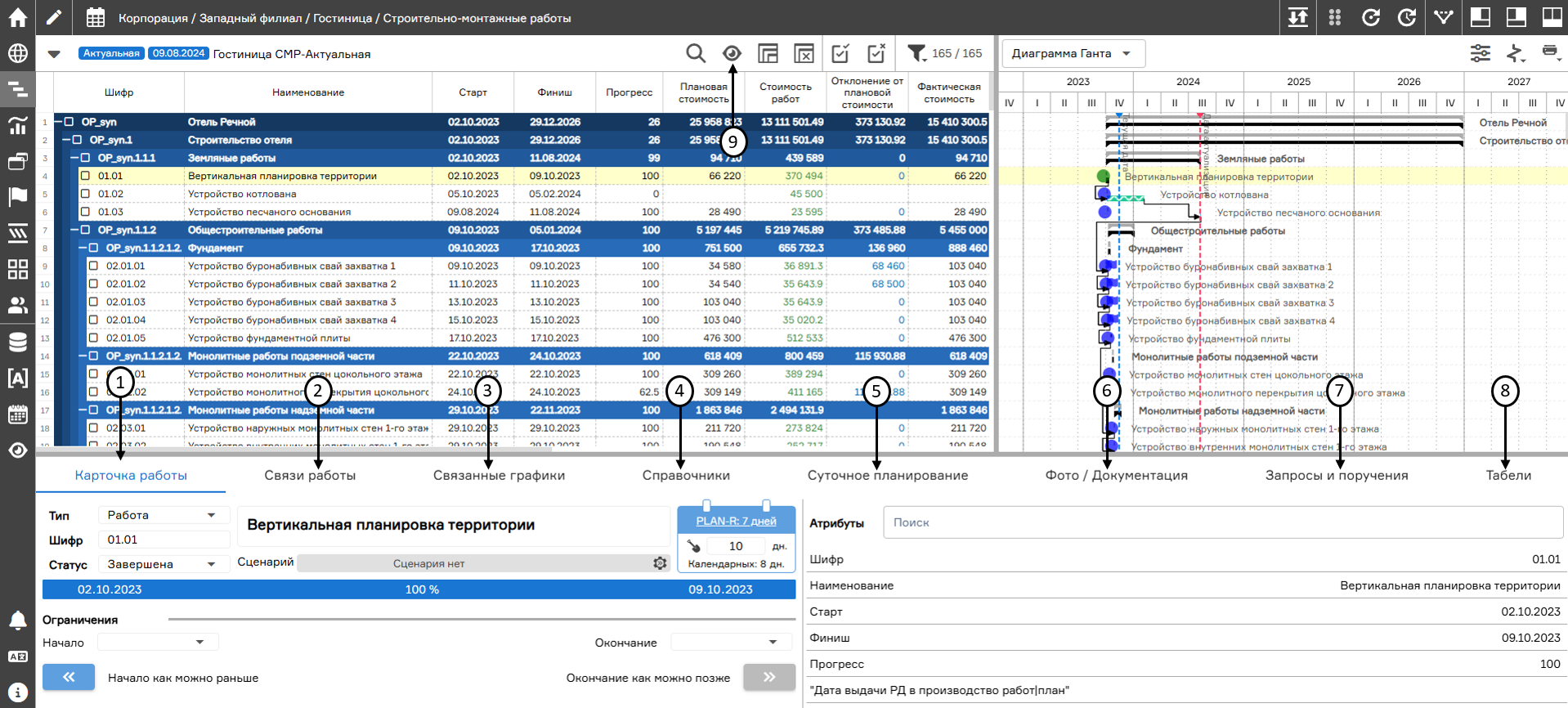Click right slider handle above PLAN-R
This screenshot has height=708, width=1568.
tap(766, 505)
